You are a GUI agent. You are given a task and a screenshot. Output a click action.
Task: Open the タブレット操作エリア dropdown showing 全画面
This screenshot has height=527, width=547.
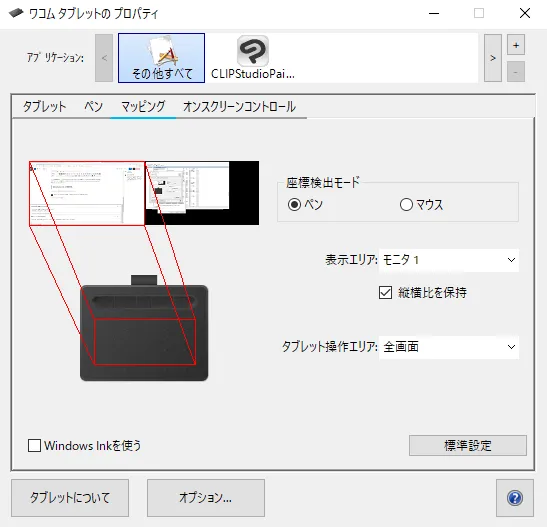click(449, 347)
